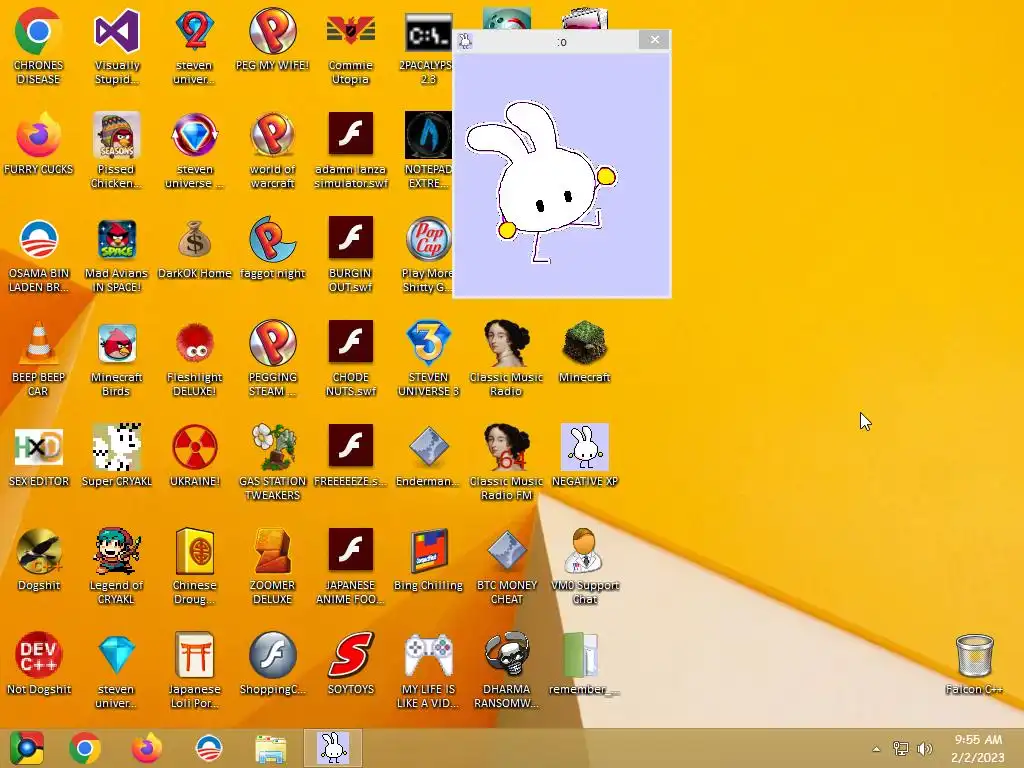Select the bunny app taskbar button
1024x768 pixels.
pyautogui.click(x=332, y=748)
